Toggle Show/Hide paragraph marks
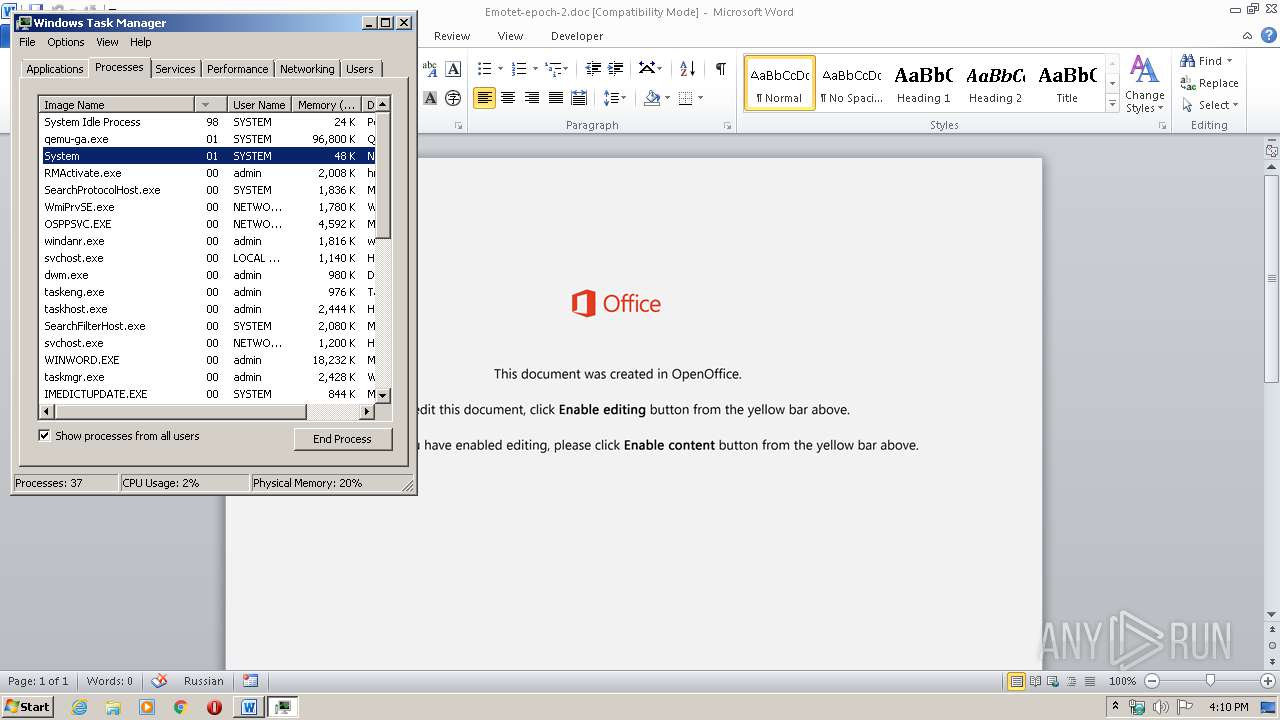 coord(720,68)
